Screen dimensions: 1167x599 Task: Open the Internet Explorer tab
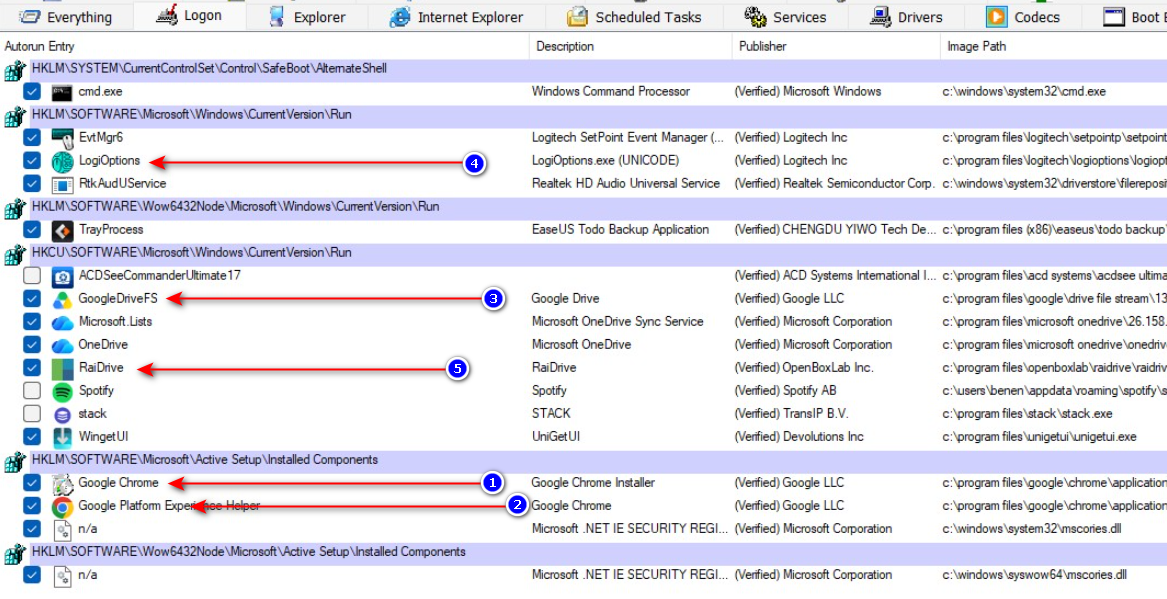[456, 16]
